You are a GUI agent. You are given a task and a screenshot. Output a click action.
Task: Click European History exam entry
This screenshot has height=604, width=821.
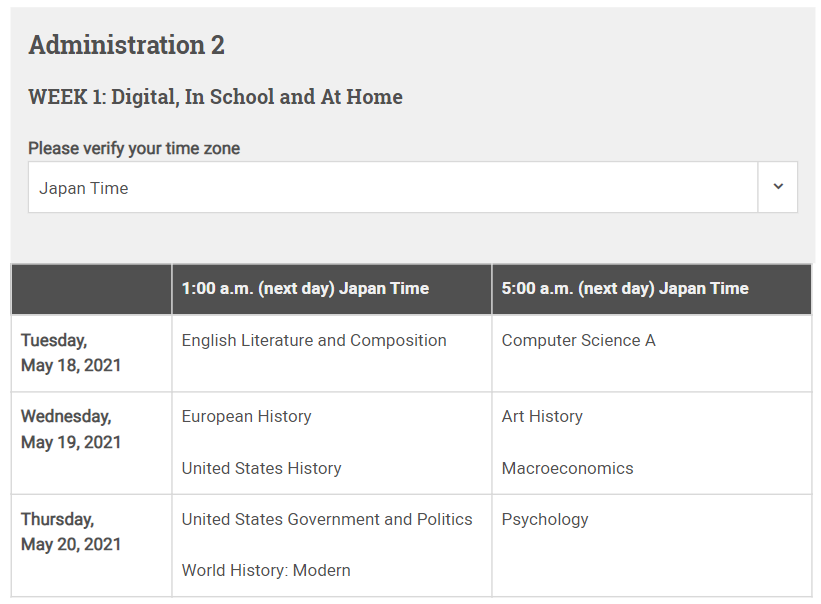click(x=246, y=416)
